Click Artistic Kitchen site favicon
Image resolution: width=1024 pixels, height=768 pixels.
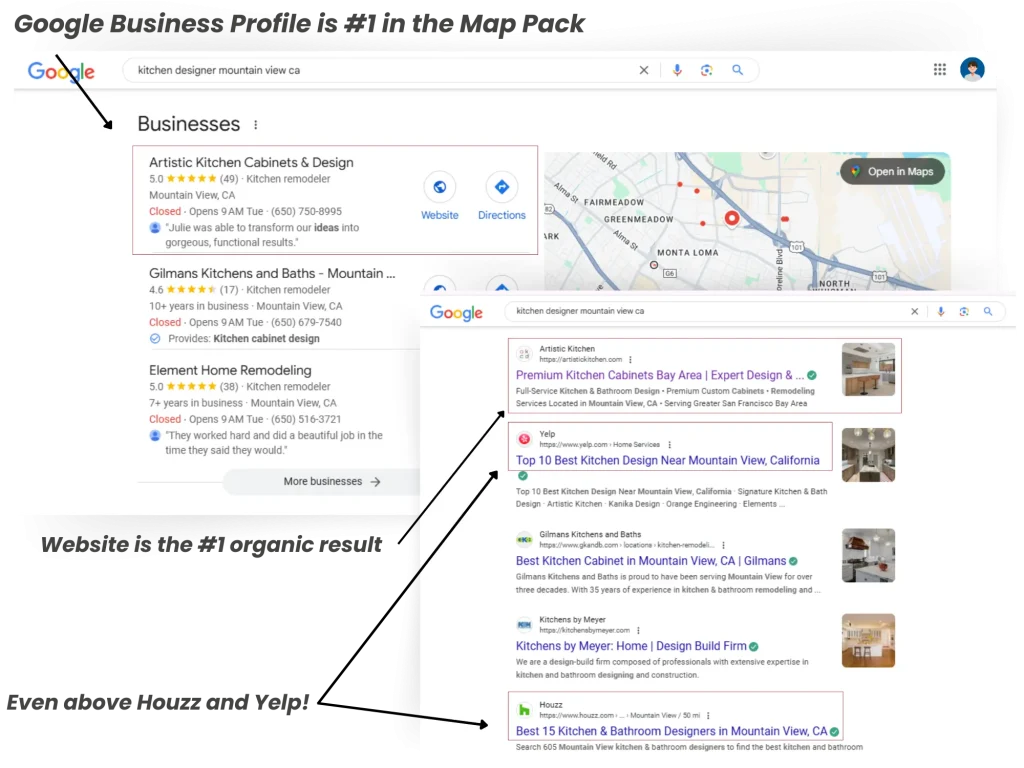[x=524, y=354]
